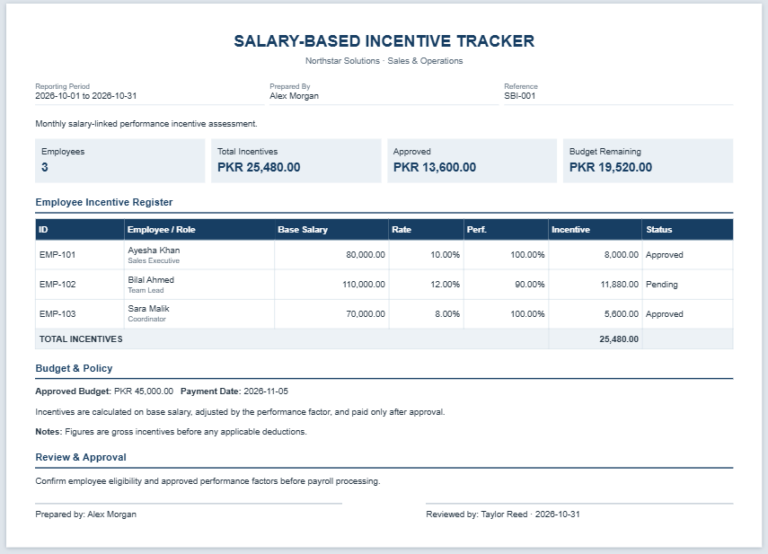This screenshot has height=554, width=768.
Task: Click the name Bilal Ahmed
Action: pyautogui.click(x=151, y=280)
